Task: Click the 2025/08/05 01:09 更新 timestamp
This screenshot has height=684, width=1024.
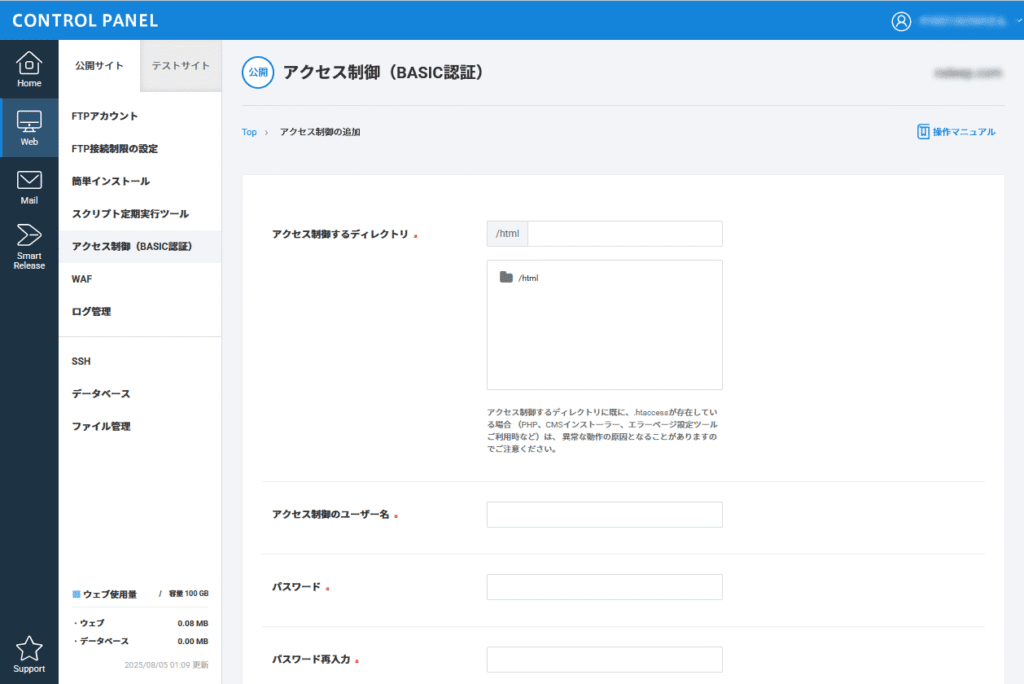Action: 166,665
